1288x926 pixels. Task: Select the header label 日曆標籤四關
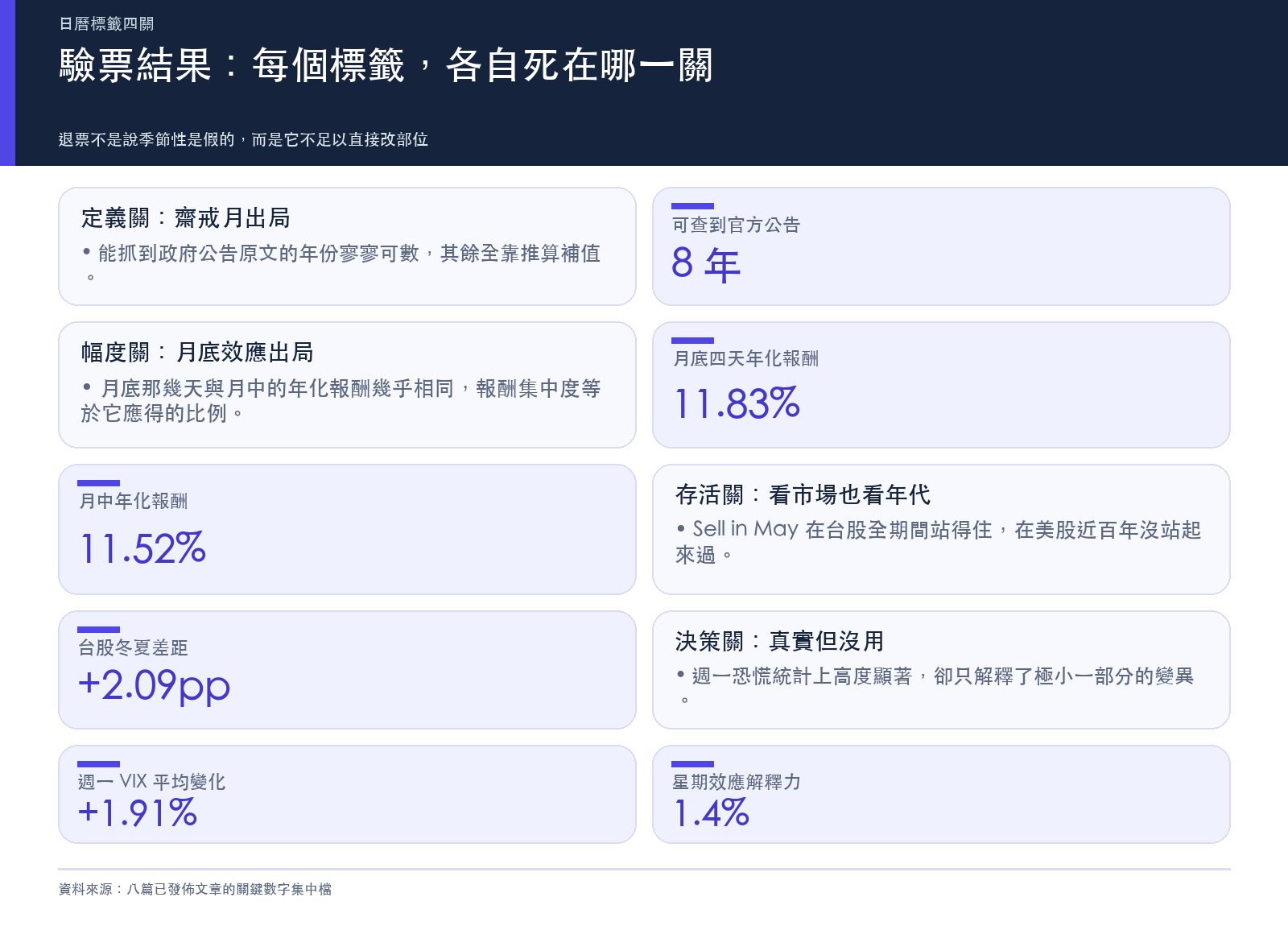click(x=106, y=24)
